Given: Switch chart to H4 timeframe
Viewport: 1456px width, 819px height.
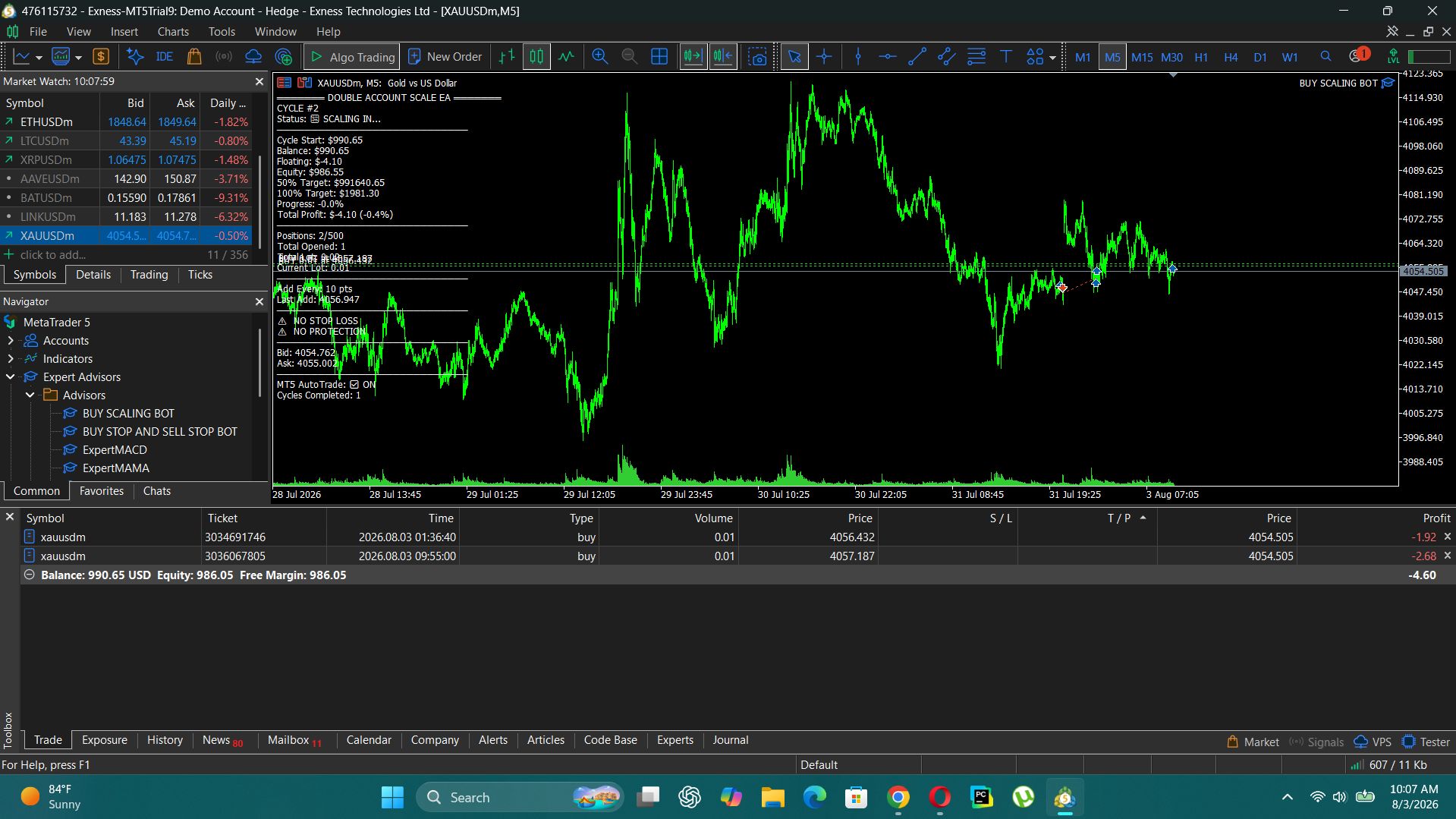Looking at the screenshot, I should pyautogui.click(x=1231, y=57).
